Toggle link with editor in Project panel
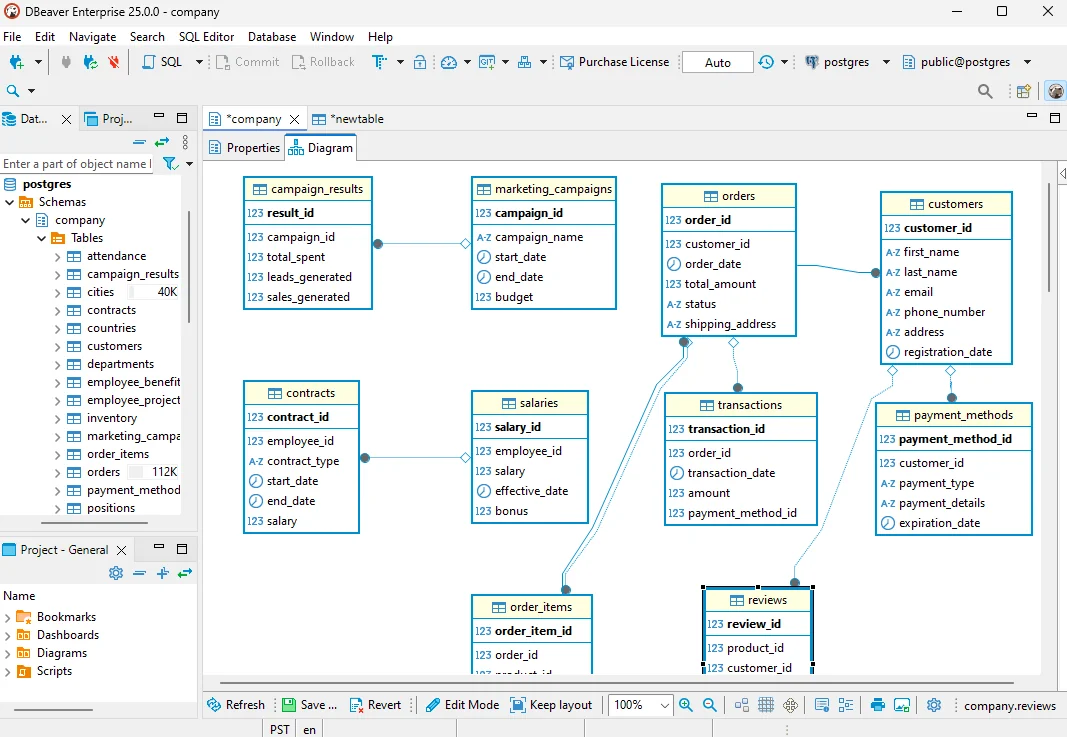1067x737 pixels. 185,573
